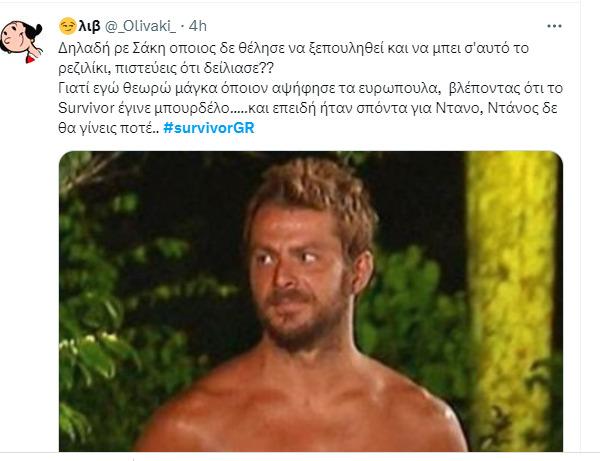600x461 pixels.
Task: Follow the #survivorGR hashtag link
Action: (x=209, y=128)
